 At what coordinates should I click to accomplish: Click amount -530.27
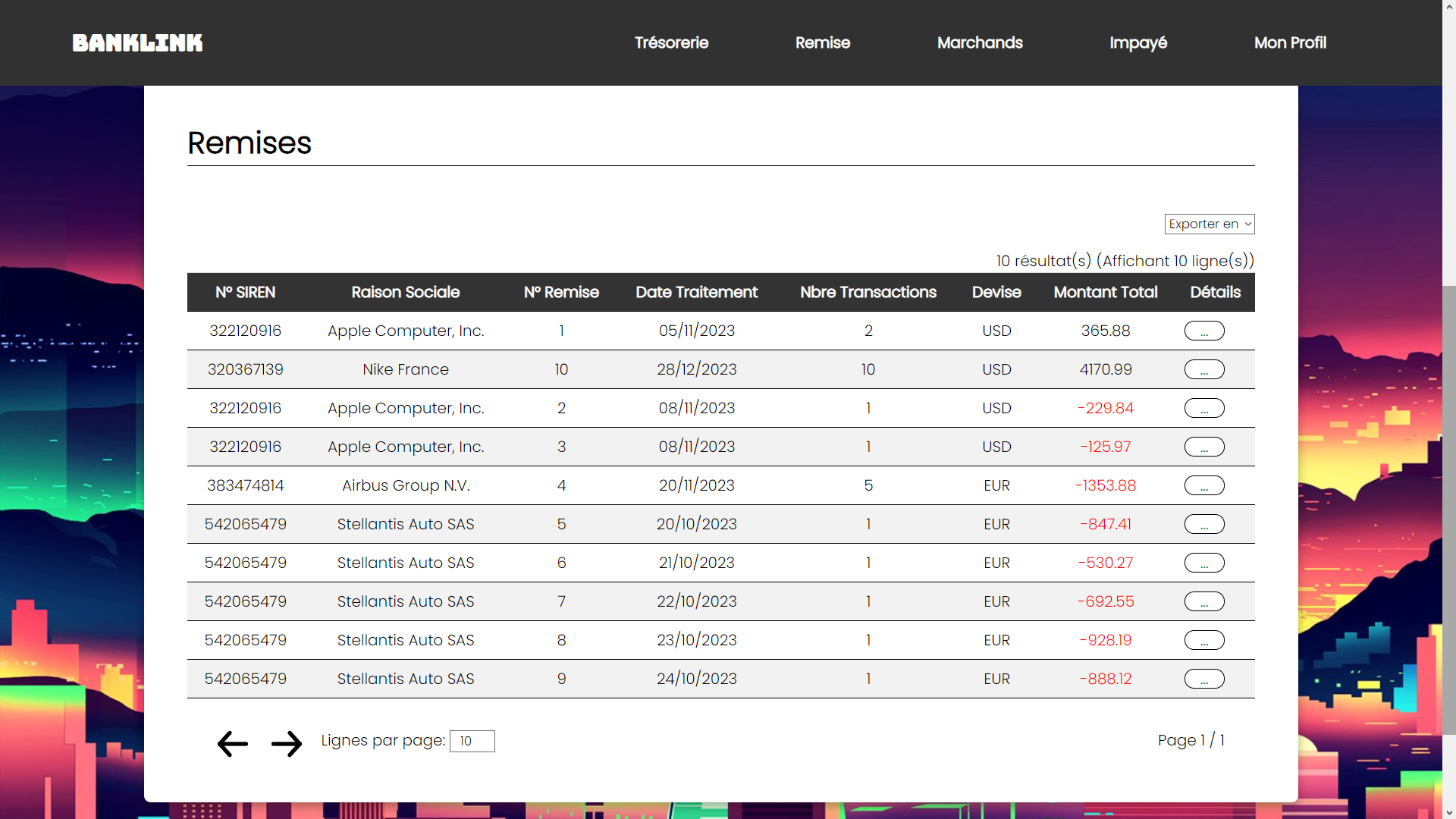(x=1106, y=563)
